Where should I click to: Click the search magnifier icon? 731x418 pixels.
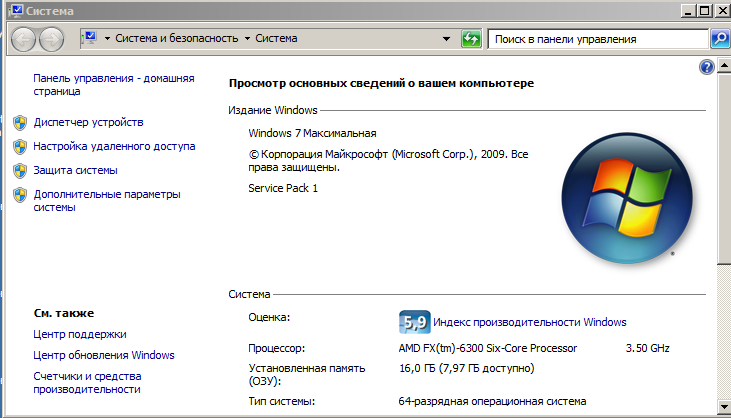click(719, 39)
